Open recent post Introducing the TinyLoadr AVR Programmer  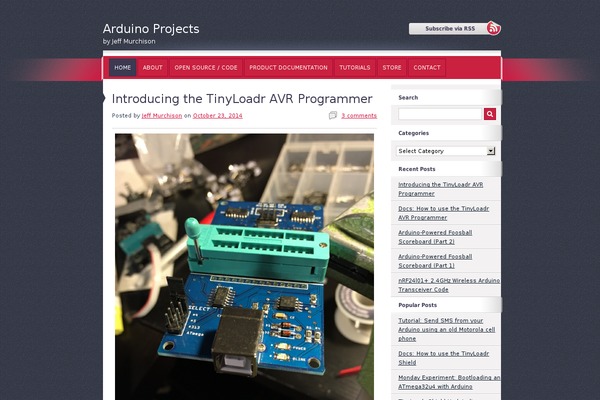(440, 189)
